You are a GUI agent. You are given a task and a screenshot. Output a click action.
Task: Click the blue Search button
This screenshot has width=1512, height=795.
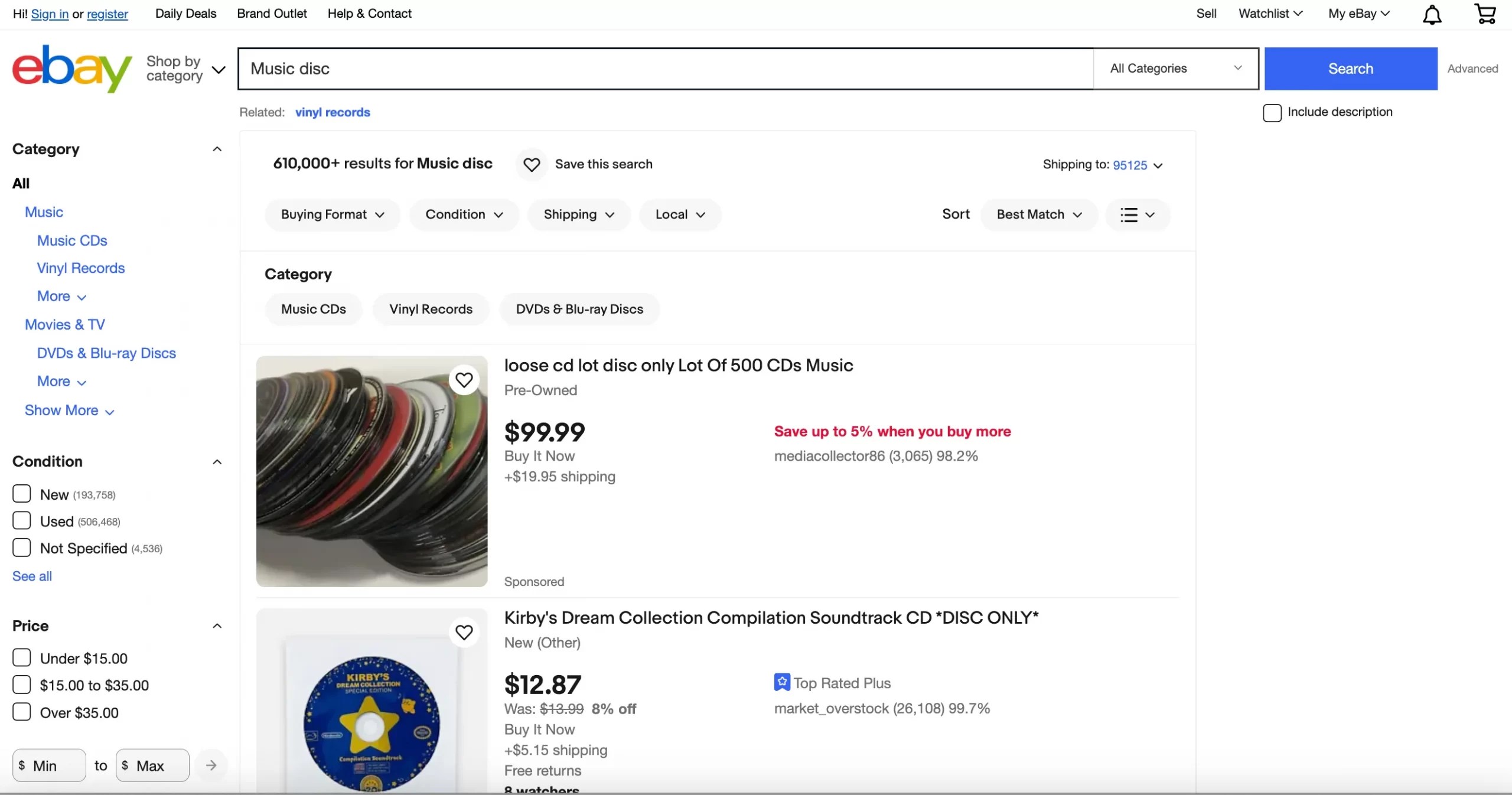(1351, 69)
